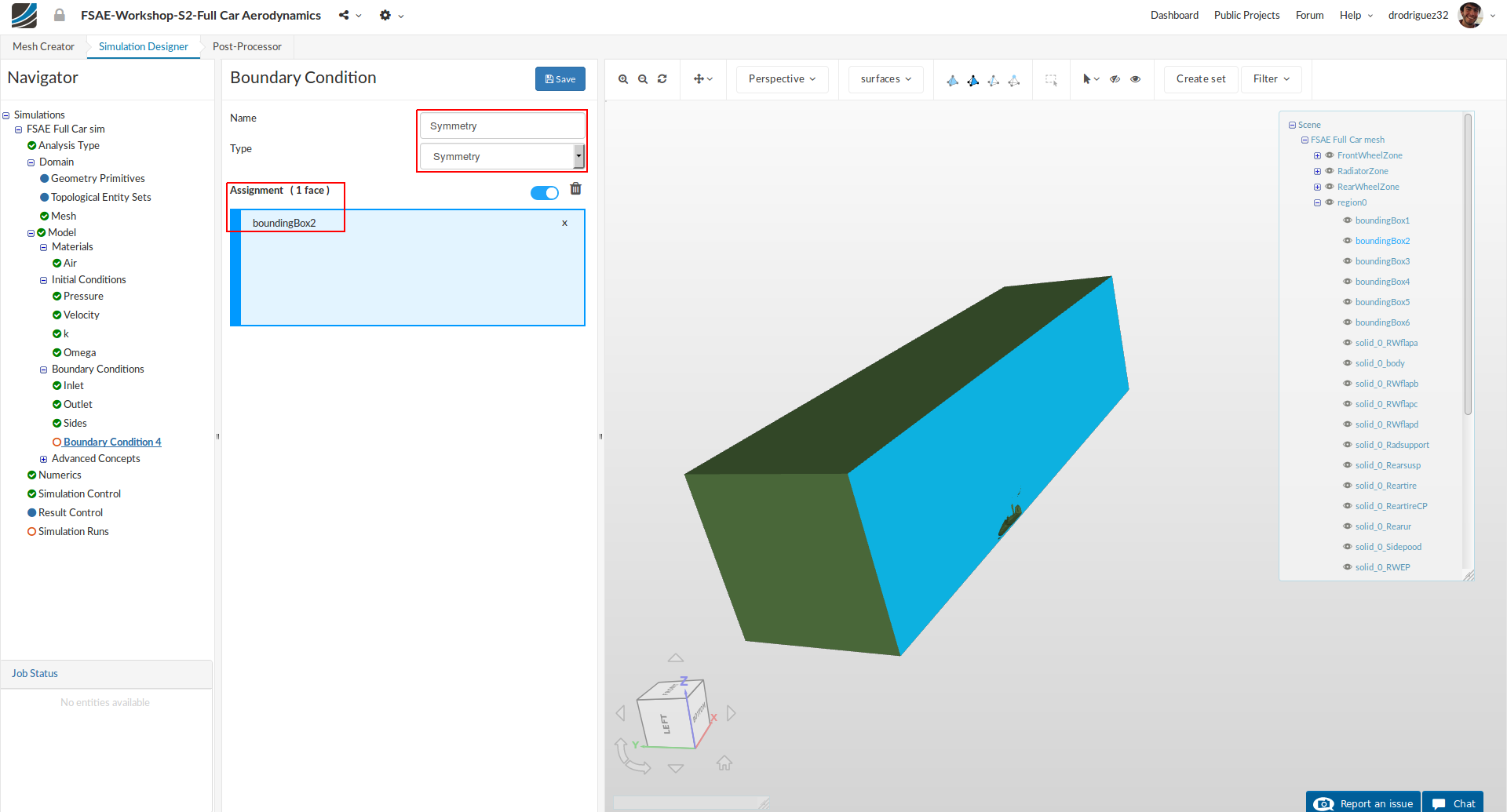
Task: Save the boundary condition
Action: pos(560,78)
